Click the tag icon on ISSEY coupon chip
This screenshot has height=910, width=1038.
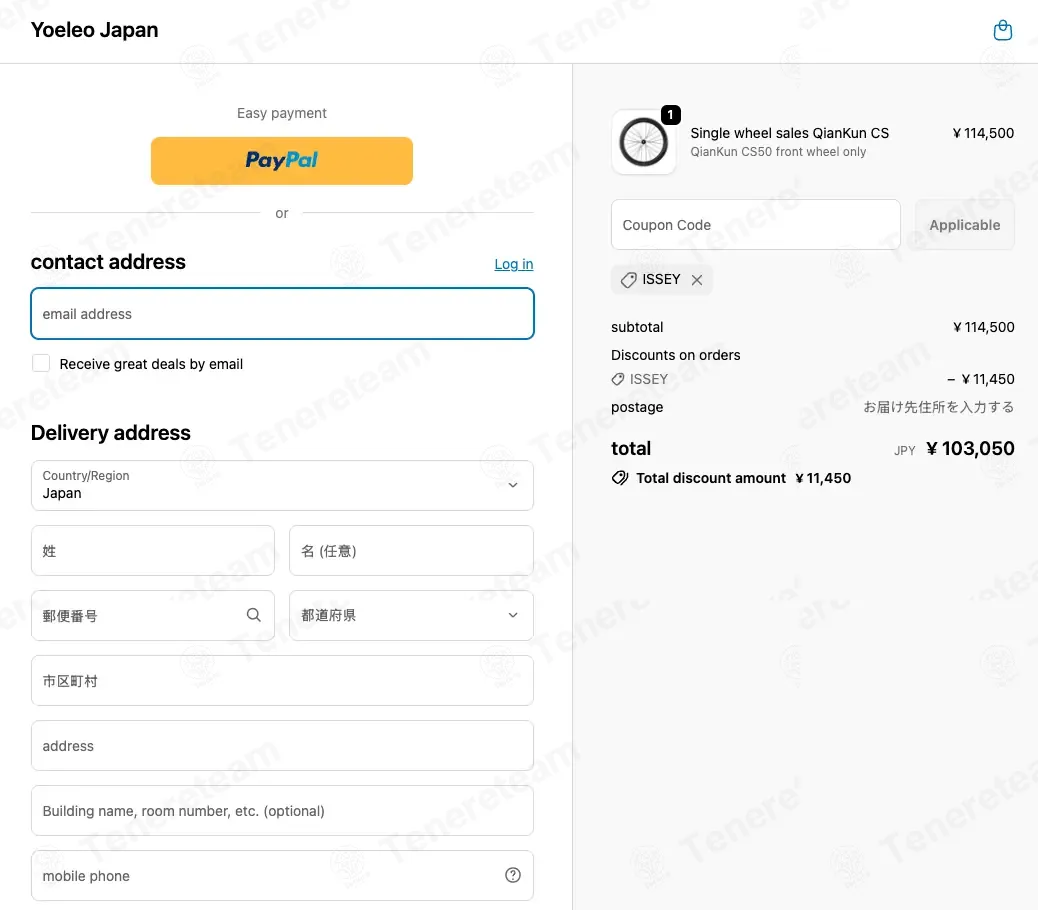pyautogui.click(x=628, y=280)
